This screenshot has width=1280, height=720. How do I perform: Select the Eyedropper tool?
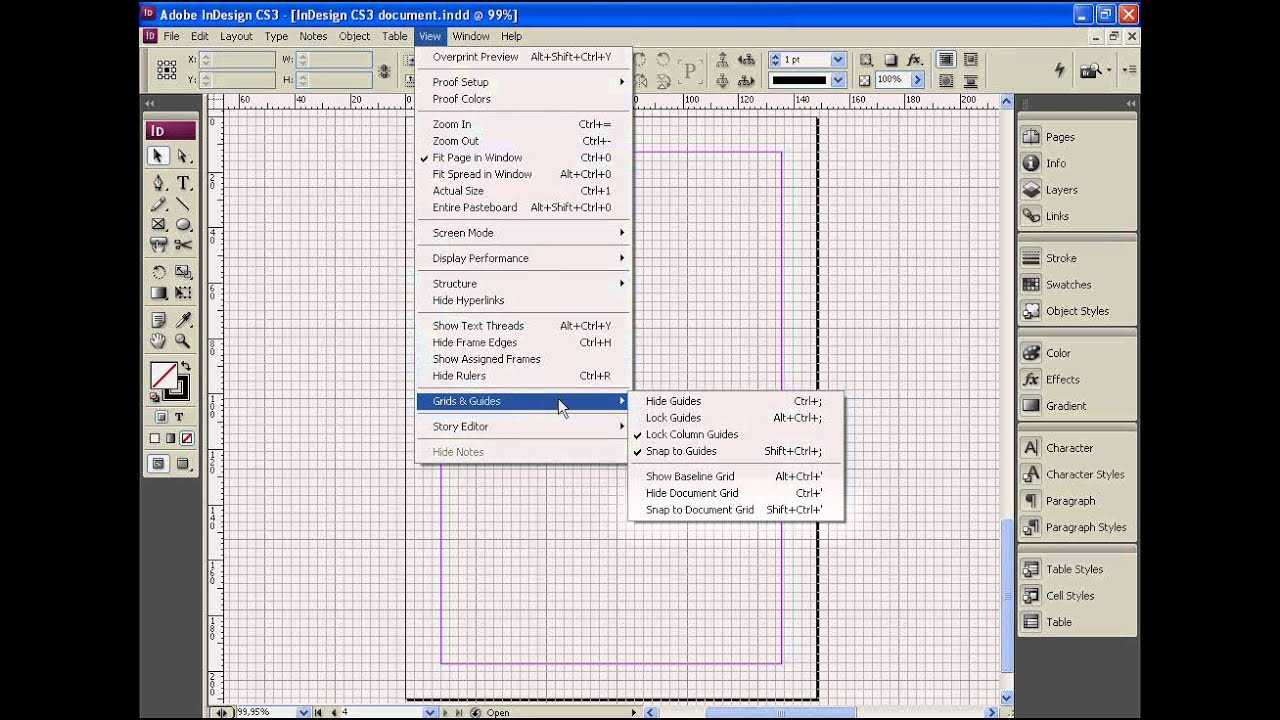click(183, 320)
